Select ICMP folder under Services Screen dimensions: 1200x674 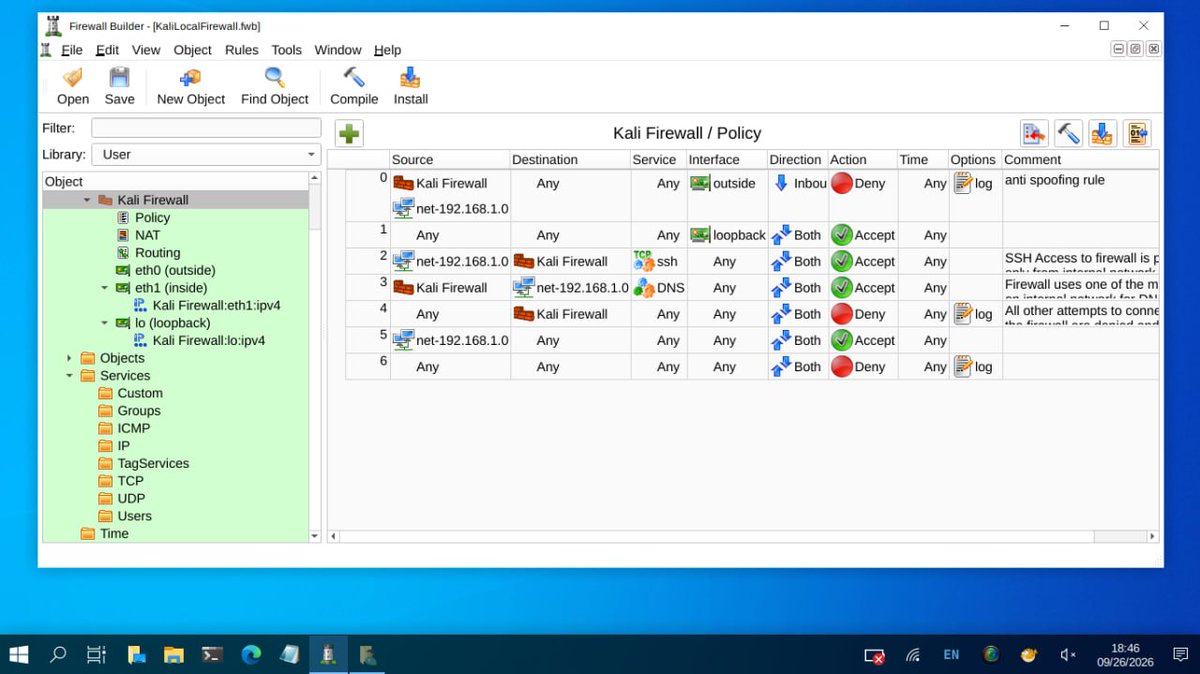[x=133, y=428]
